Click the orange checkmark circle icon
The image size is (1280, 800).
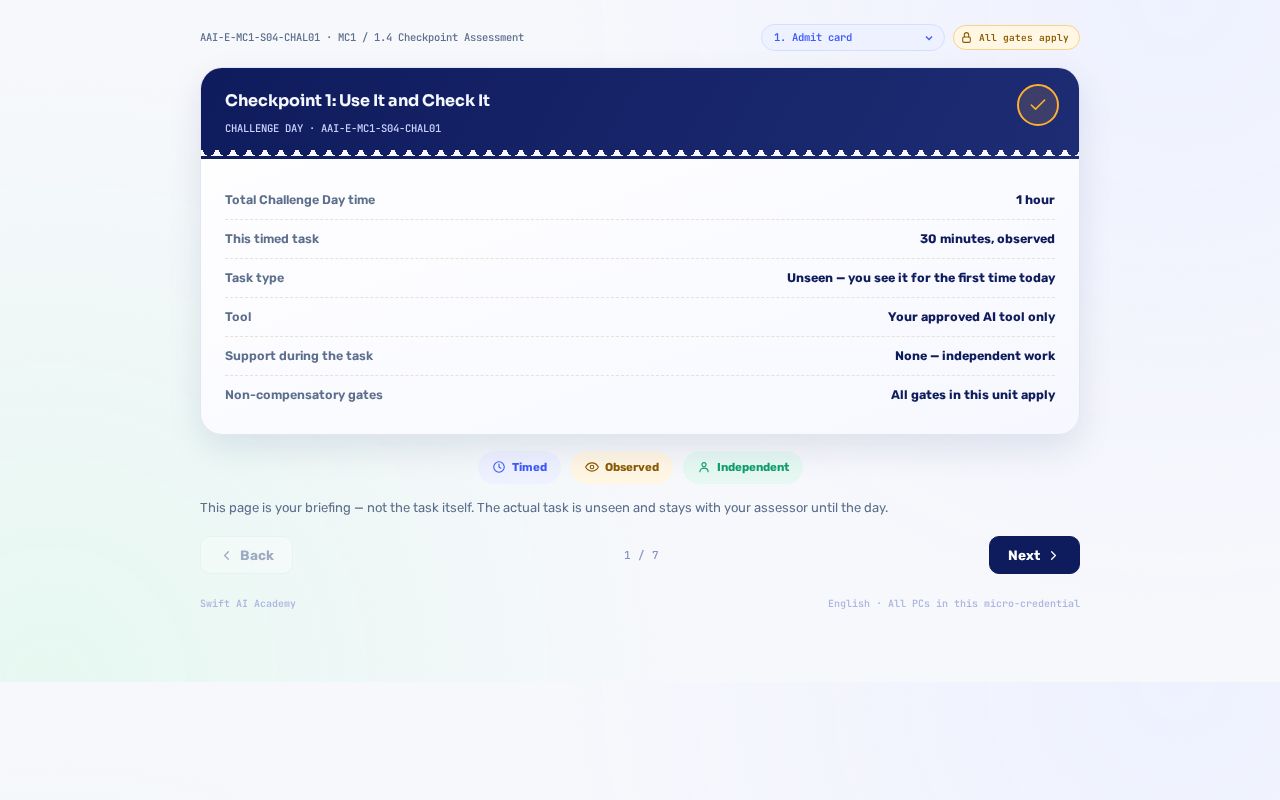(x=1038, y=105)
